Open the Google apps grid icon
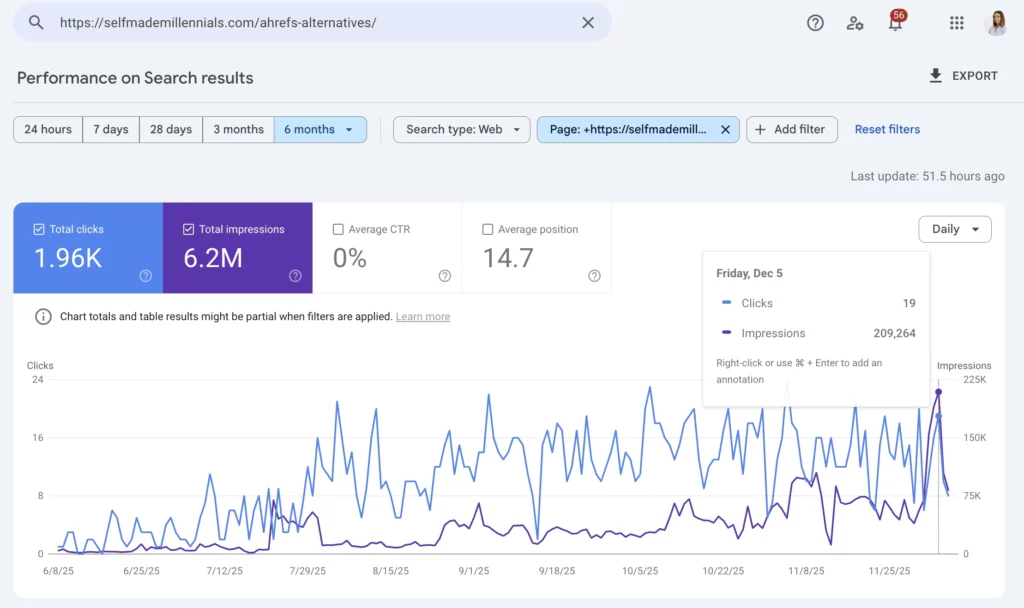The height and width of the screenshot is (608, 1024). 956,23
